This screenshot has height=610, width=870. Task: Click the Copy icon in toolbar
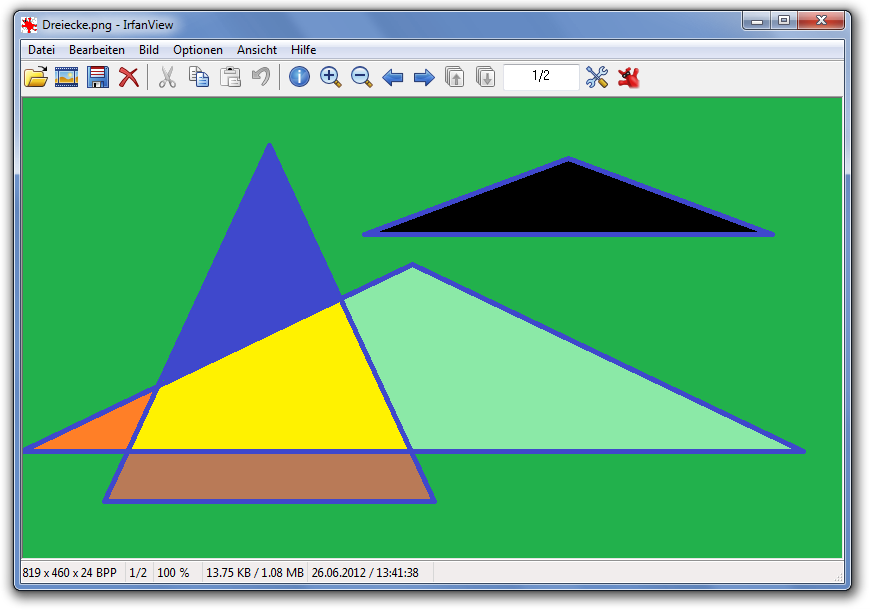[199, 77]
